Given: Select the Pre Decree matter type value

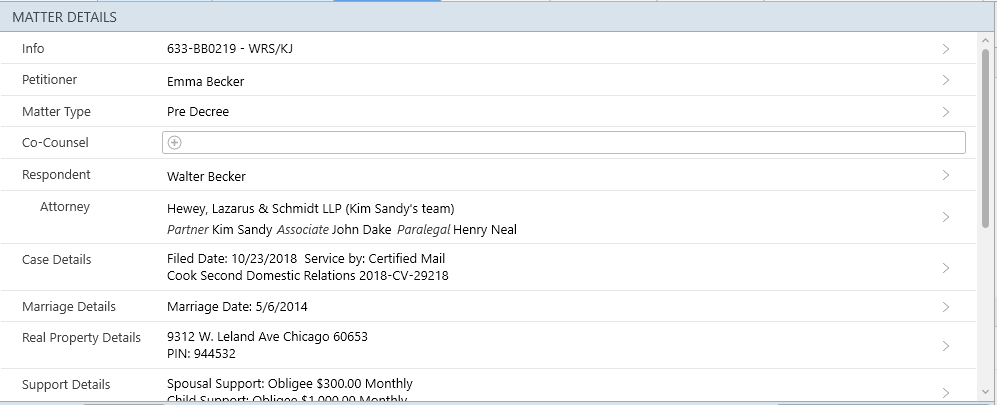Looking at the screenshot, I should click(198, 112).
